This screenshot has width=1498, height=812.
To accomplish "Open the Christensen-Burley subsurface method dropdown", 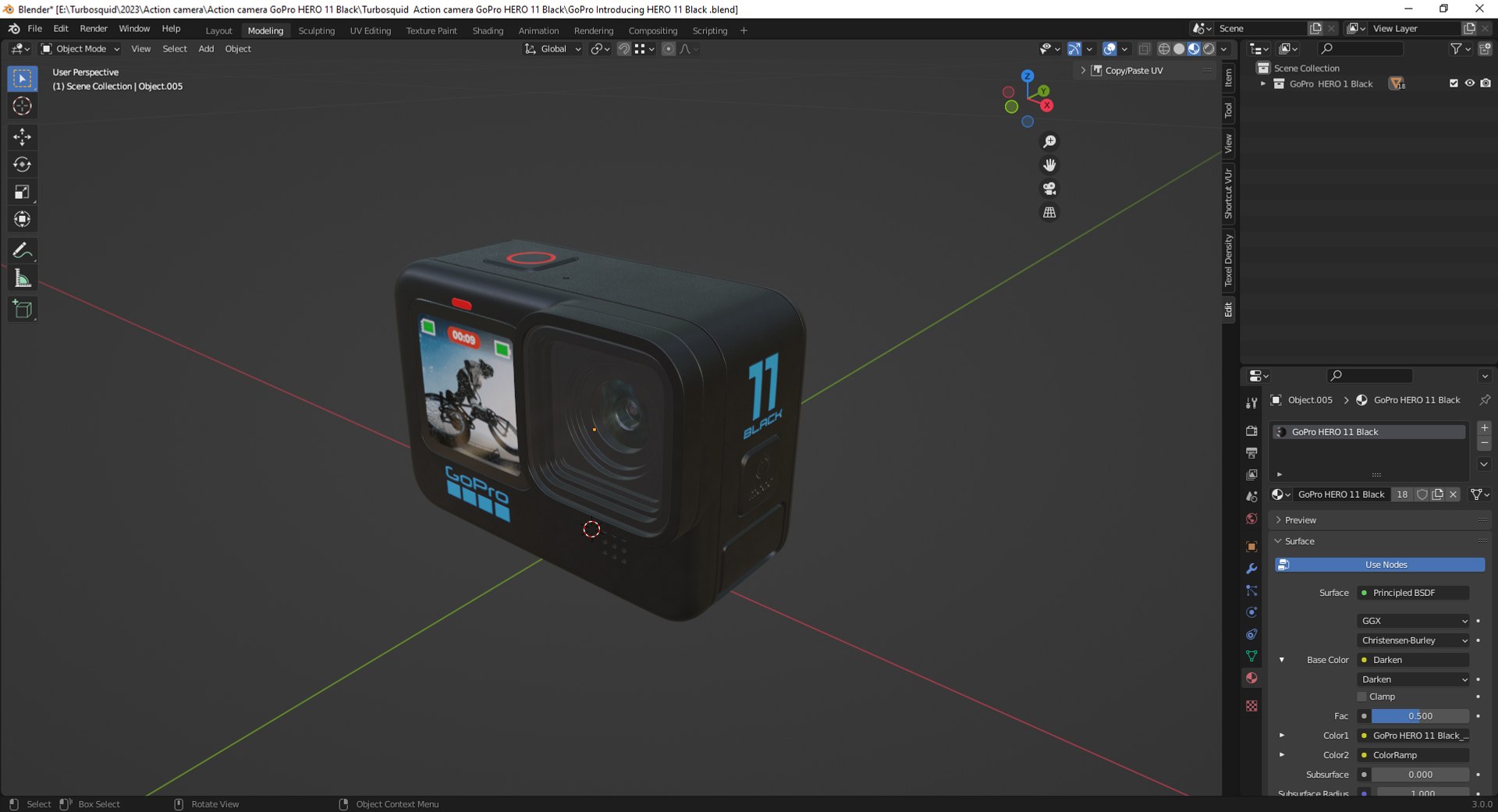I will [1414, 640].
